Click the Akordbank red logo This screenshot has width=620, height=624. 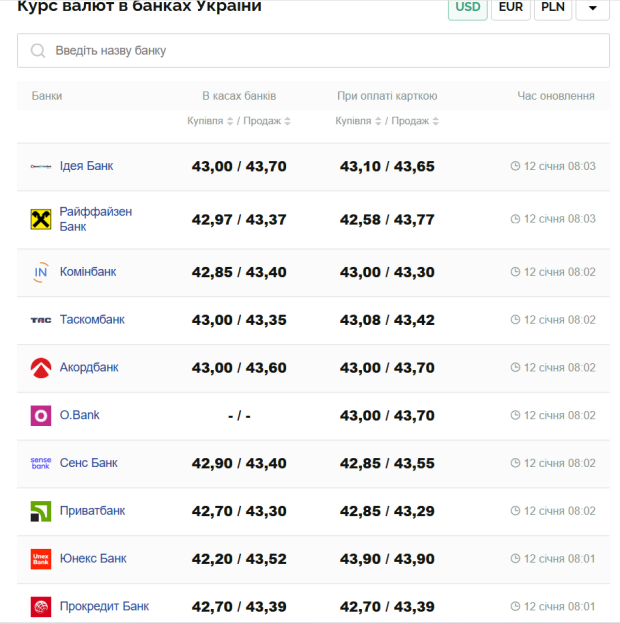(x=41, y=368)
